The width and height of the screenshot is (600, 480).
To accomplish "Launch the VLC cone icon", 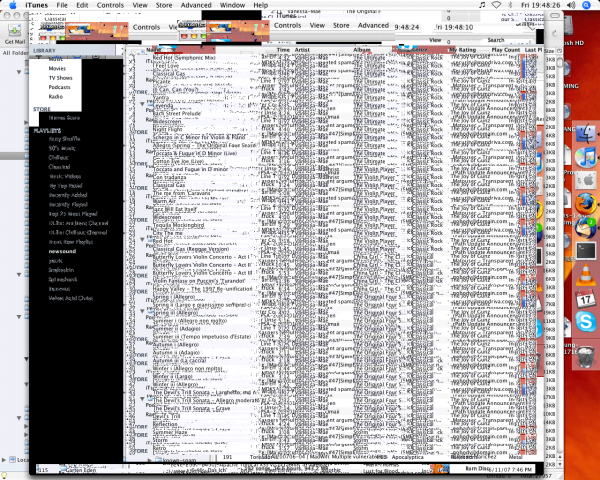I will (x=585, y=274).
